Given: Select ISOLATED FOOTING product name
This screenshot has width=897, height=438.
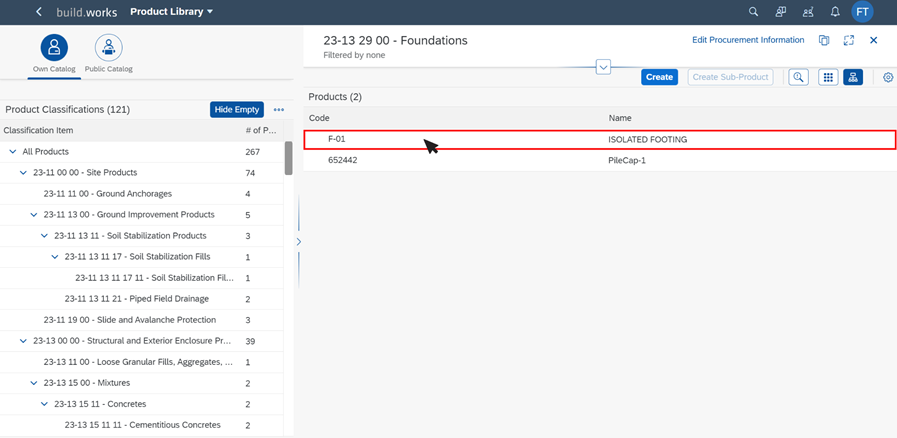Looking at the screenshot, I should click(x=648, y=139).
